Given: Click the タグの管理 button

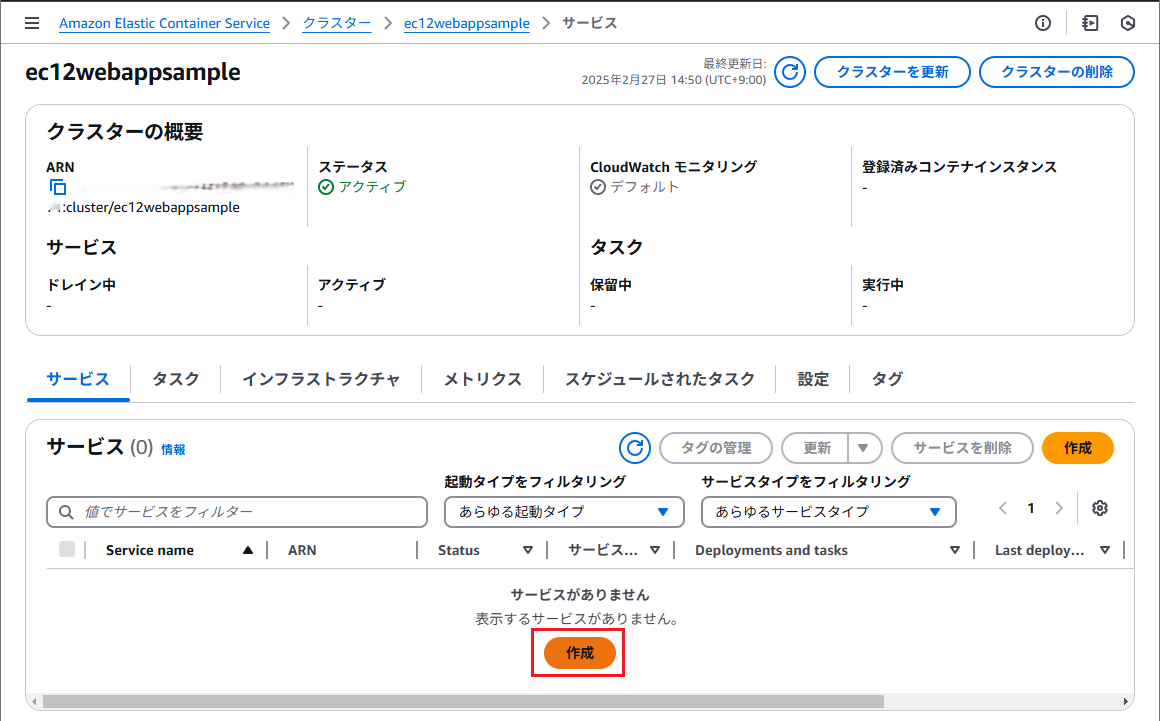Looking at the screenshot, I should (x=715, y=448).
